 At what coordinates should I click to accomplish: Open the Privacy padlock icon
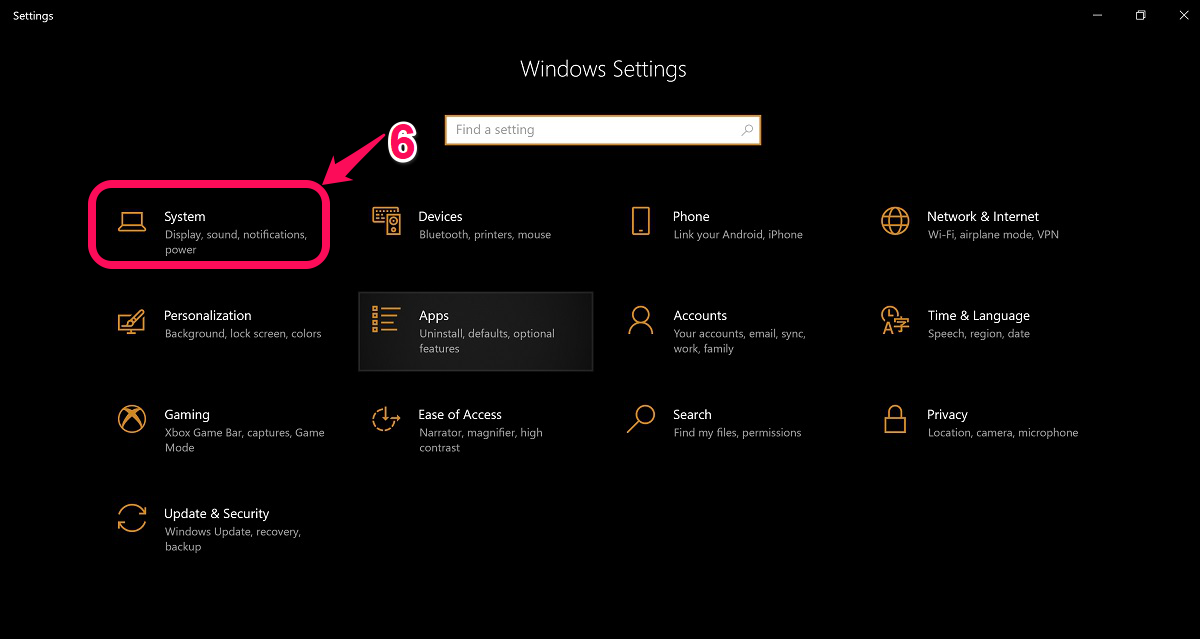click(895, 419)
